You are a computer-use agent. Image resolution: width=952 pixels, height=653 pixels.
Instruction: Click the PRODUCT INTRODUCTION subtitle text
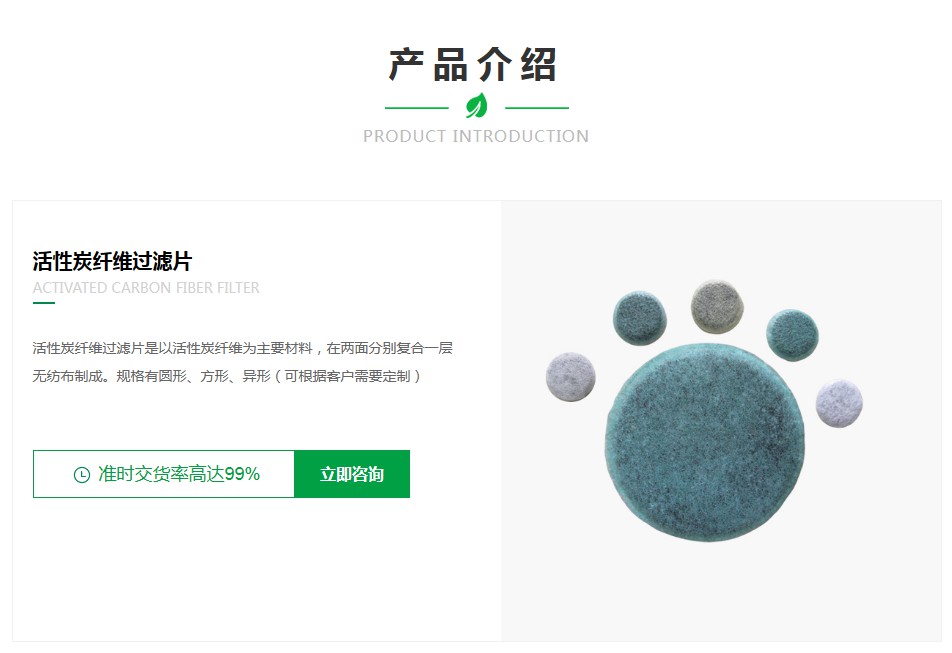coord(476,136)
